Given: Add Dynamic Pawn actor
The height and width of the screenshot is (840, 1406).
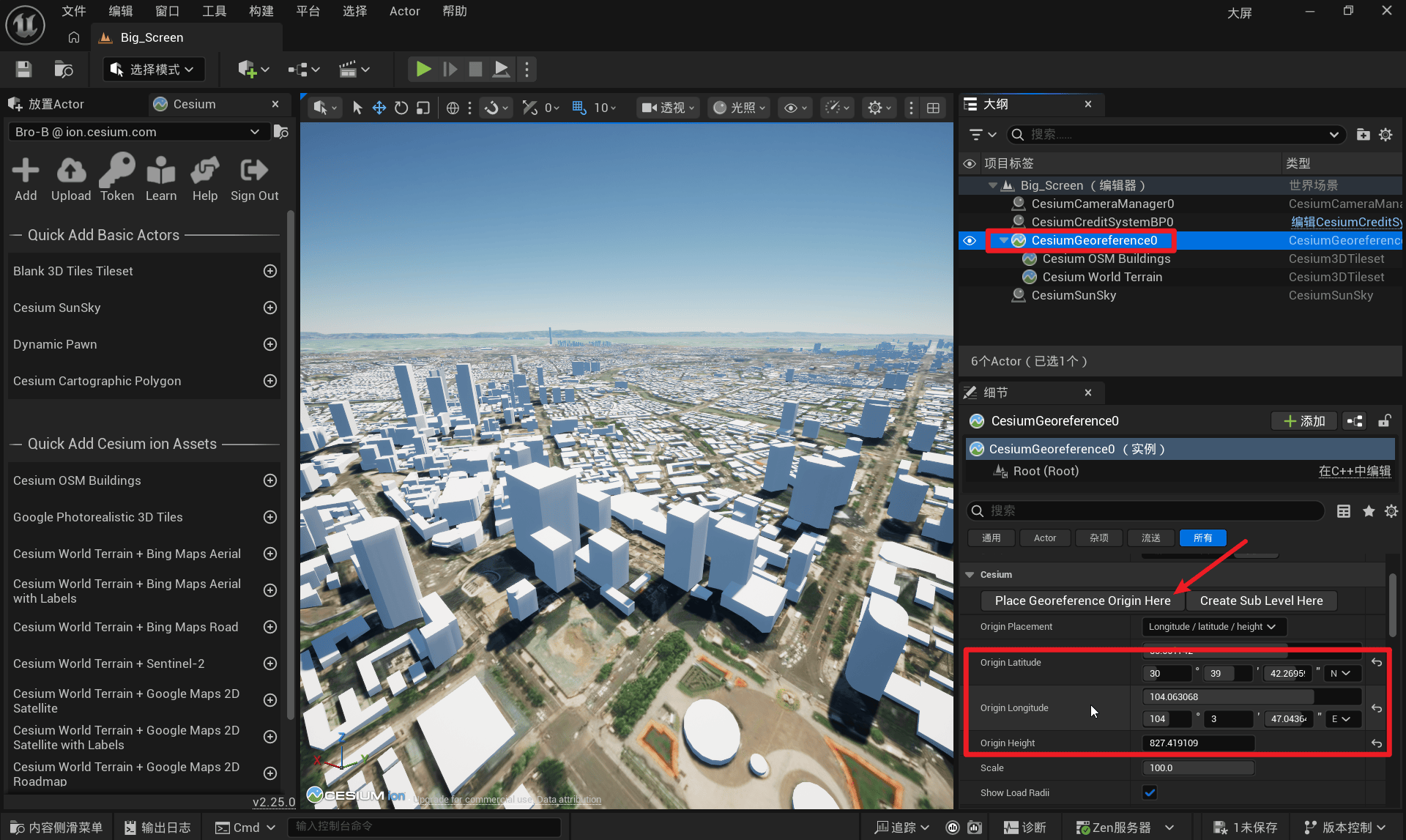Looking at the screenshot, I should pyautogui.click(x=270, y=344).
